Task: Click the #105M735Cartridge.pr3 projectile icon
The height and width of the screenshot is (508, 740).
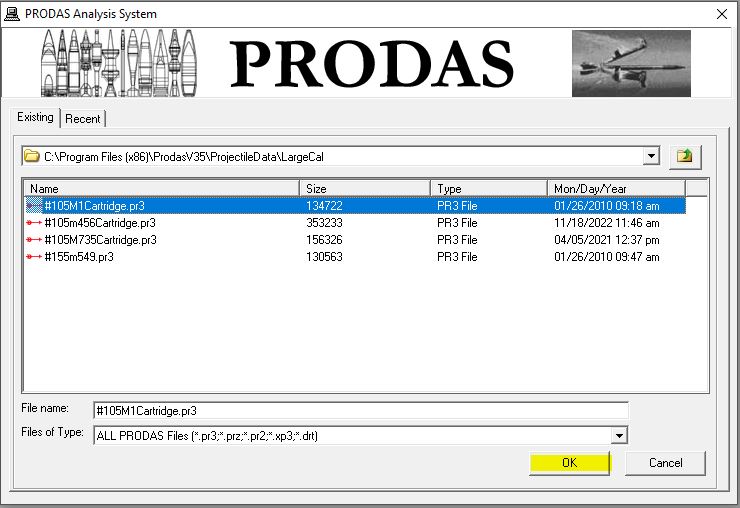Action: 34,240
